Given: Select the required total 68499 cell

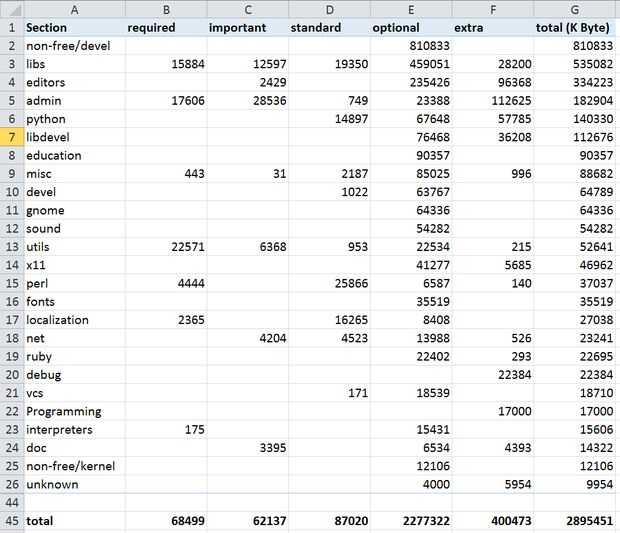Looking at the screenshot, I should (166, 521).
